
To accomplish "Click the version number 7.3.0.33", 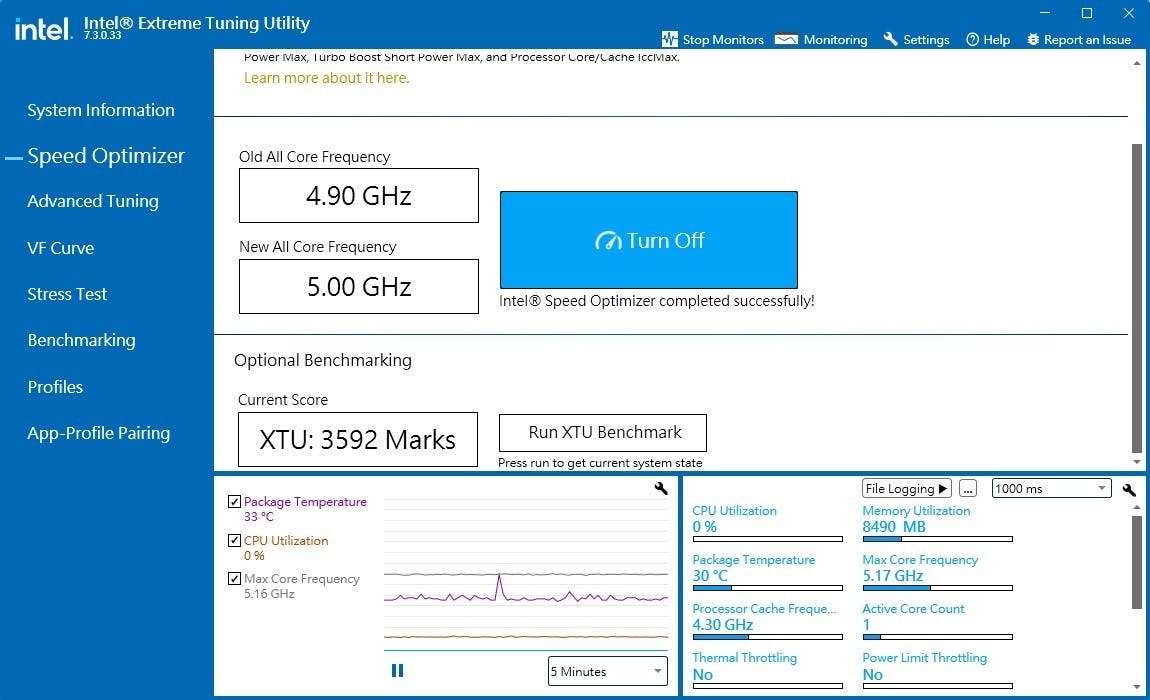I will 103,35.
